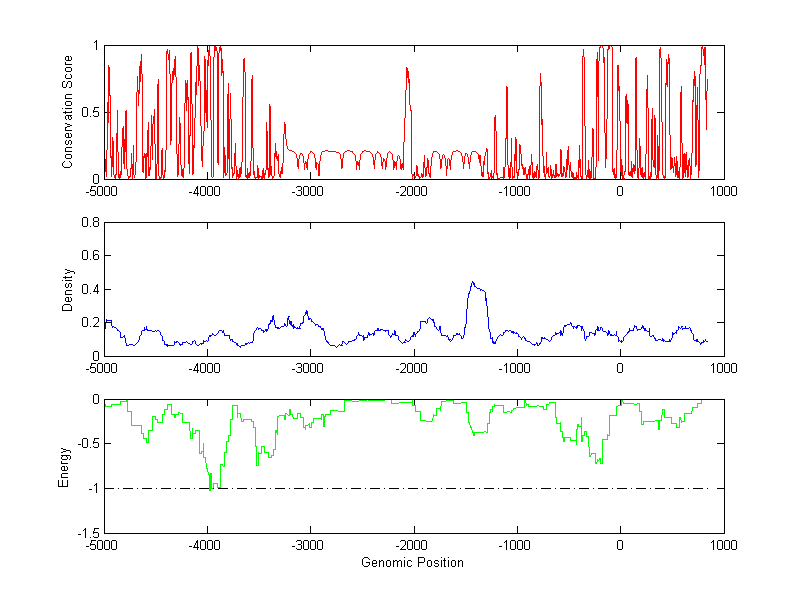
Task: Click the "Density" y-axis label
Action: click(68, 288)
